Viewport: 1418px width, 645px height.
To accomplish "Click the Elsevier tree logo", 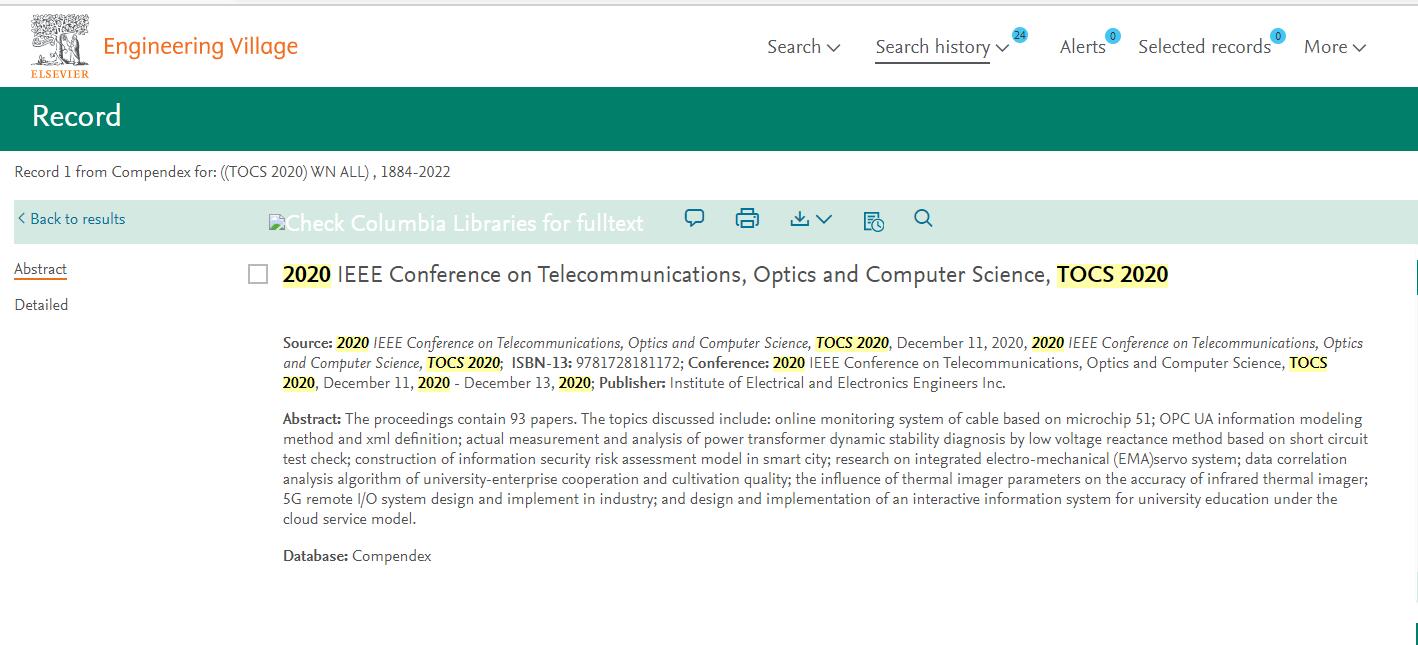I will tap(60, 46).
